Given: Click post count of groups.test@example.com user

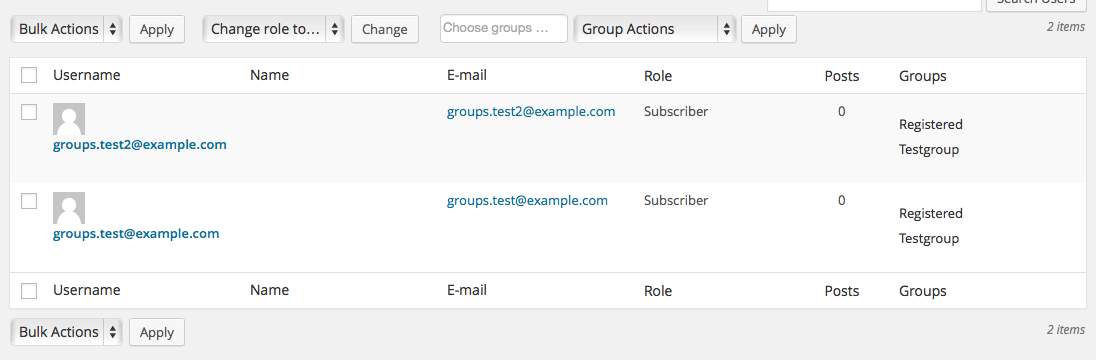Looking at the screenshot, I should pos(842,201).
